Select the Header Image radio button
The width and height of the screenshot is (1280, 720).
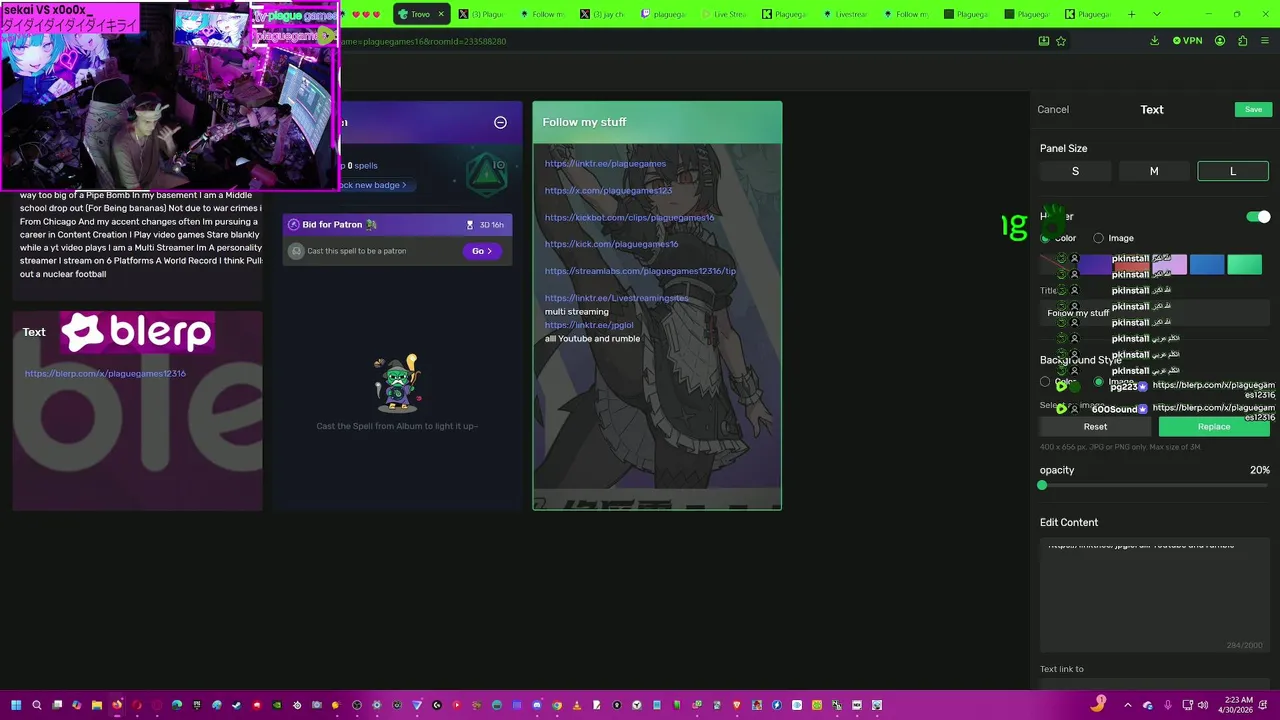1098,238
